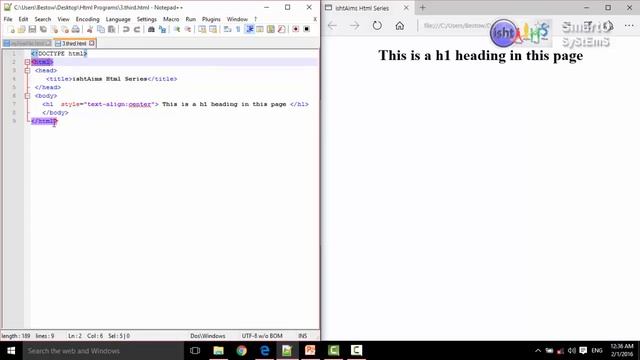
Task: Click the Start Recording macro icon
Action: [x=296, y=29]
